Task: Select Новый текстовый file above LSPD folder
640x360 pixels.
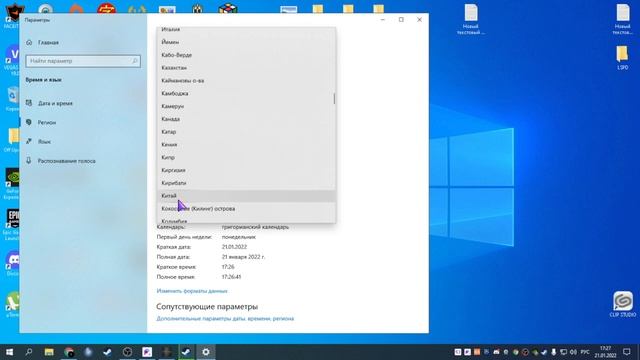Action: tap(623, 19)
